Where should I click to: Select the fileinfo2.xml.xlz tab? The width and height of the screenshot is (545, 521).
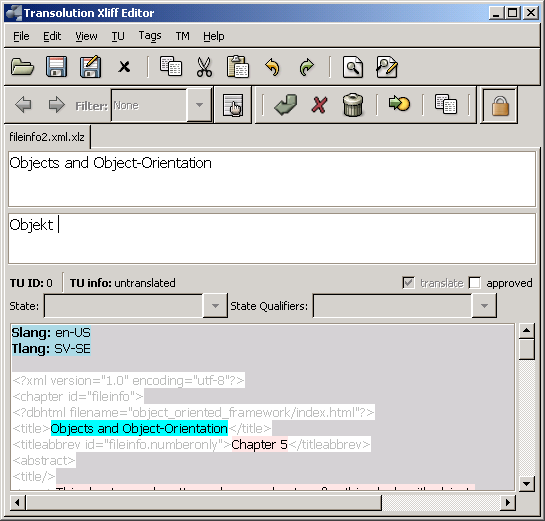click(x=47, y=137)
